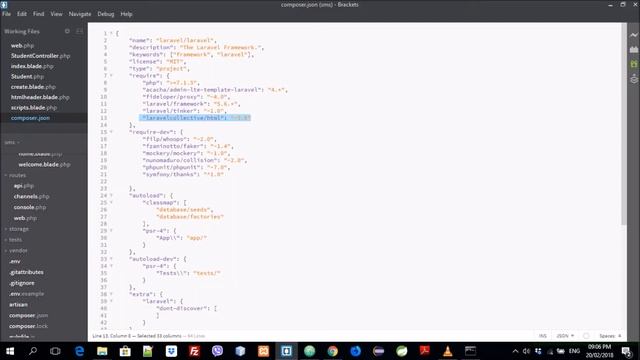
Task: Open the .env file
Action: point(15,261)
